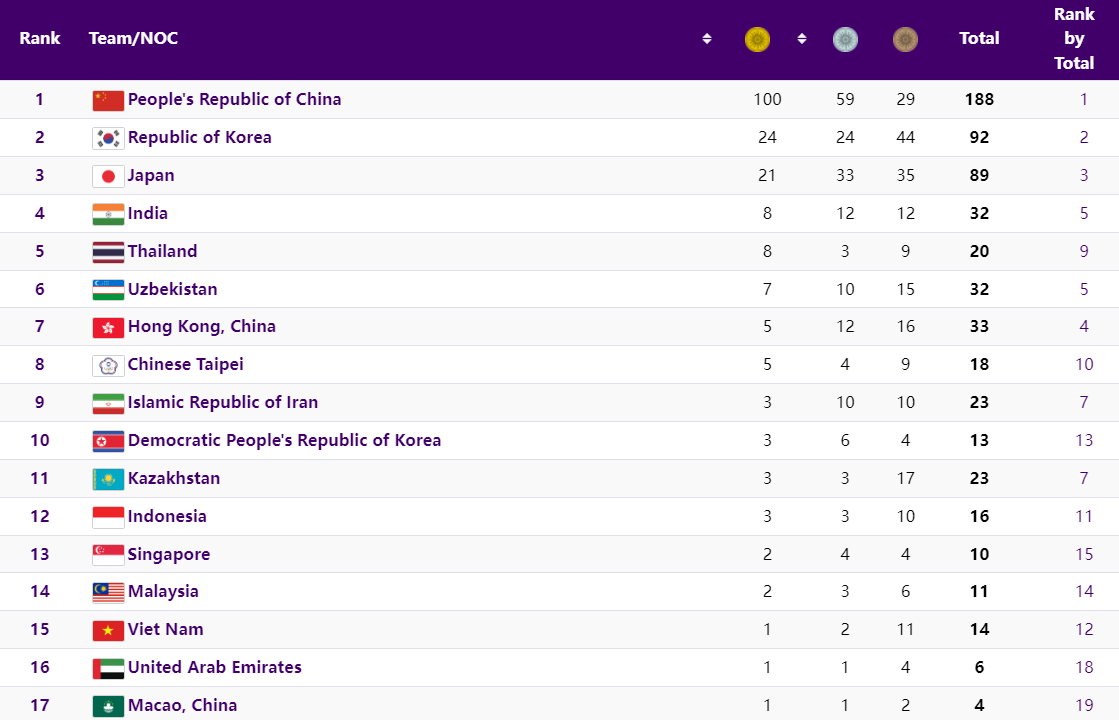
Task: Sort by gold medals using sort arrows
Action: [802, 39]
